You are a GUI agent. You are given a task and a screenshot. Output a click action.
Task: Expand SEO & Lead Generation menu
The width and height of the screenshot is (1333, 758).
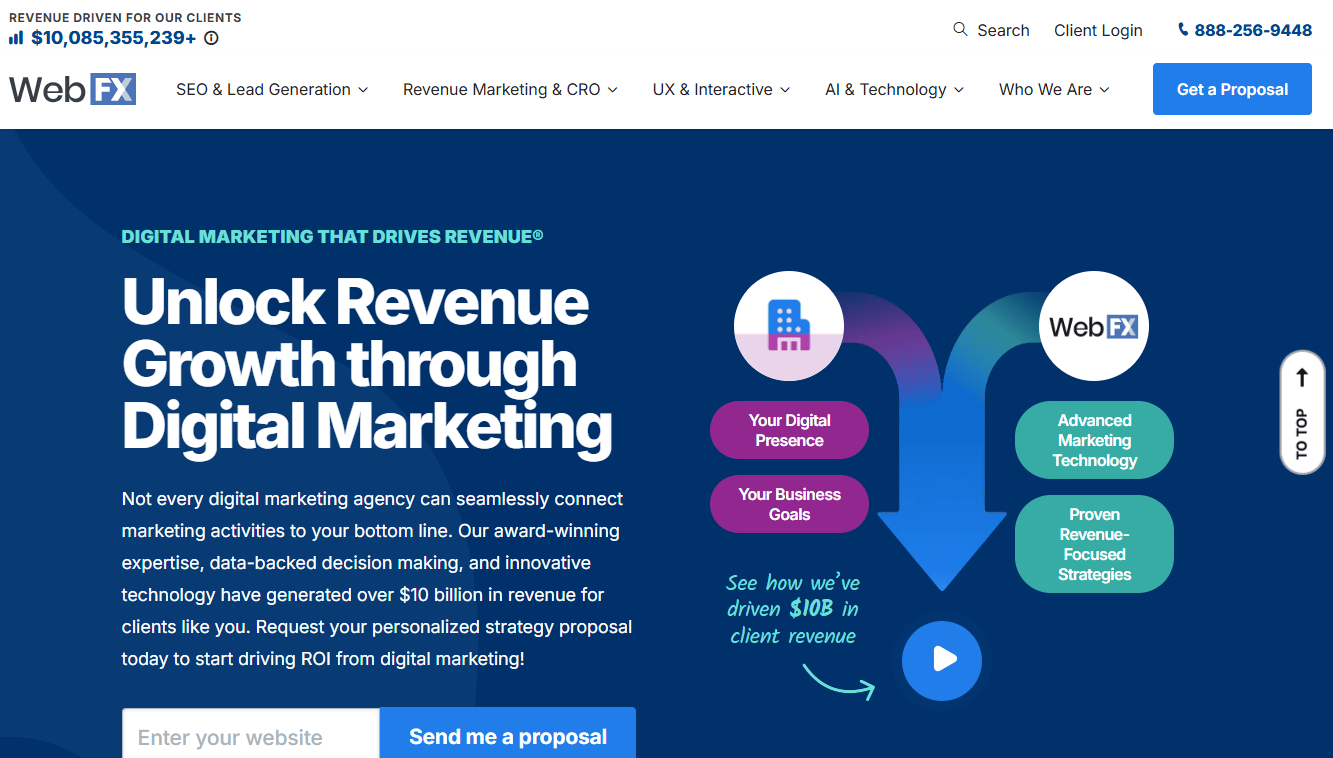[x=272, y=89]
